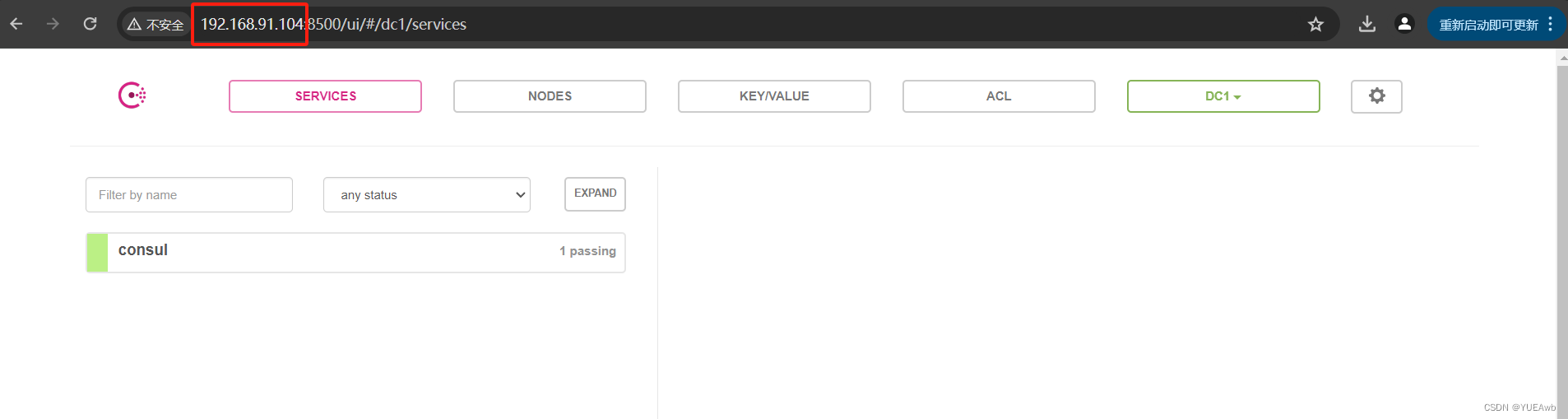The image size is (1568, 419).
Task: Click the Consul logo
Action: 132,95
